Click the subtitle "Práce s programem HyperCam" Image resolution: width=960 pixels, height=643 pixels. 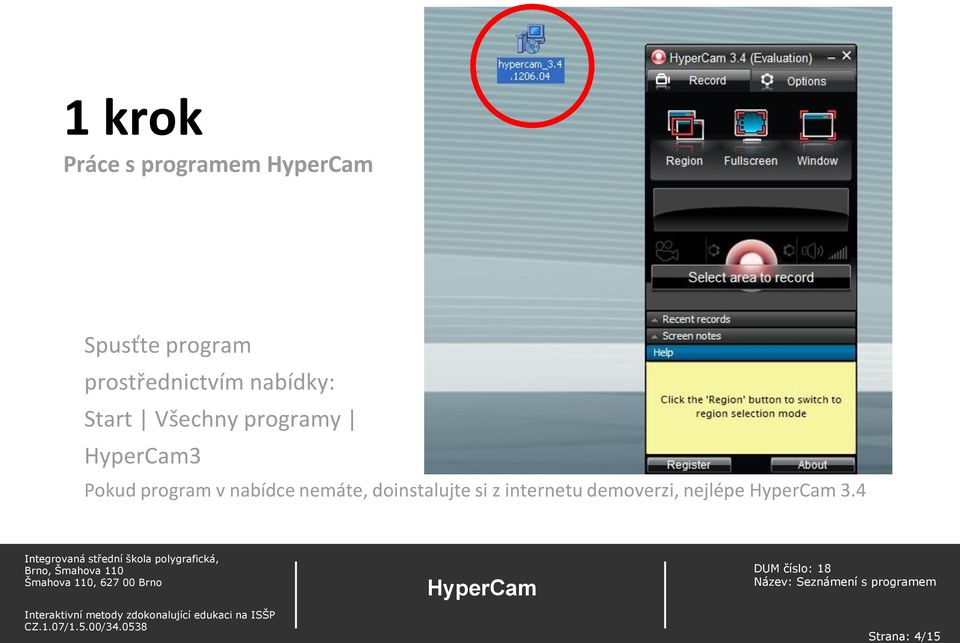tap(218, 165)
